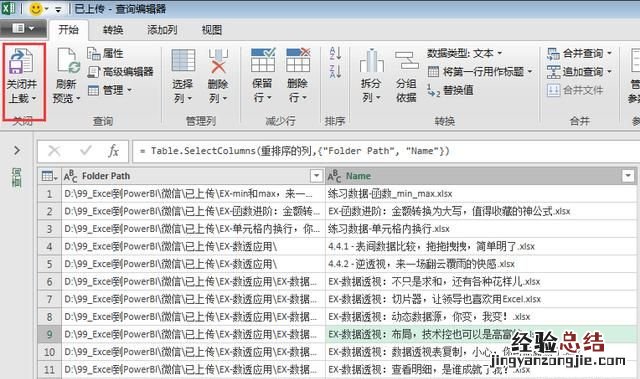Screen dimensions: 640x379
Task: Click cell 练习数据-单元格内换行.xlsx
Action: (x=481, y=229)
